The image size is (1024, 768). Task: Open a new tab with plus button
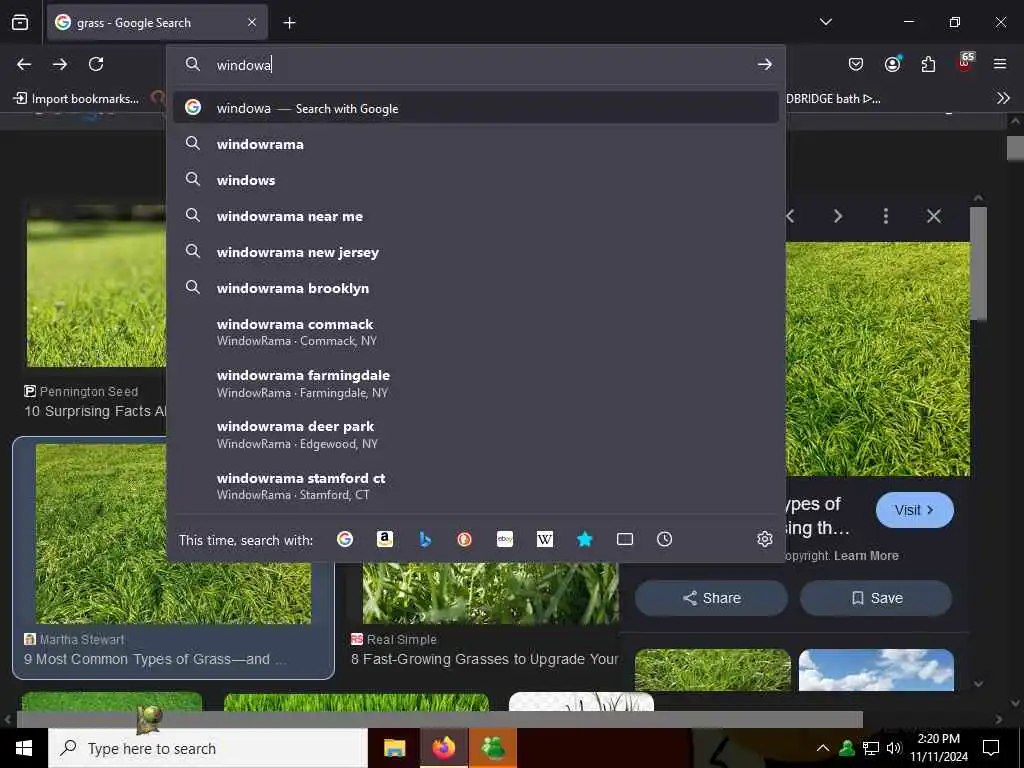coord(289,23)
